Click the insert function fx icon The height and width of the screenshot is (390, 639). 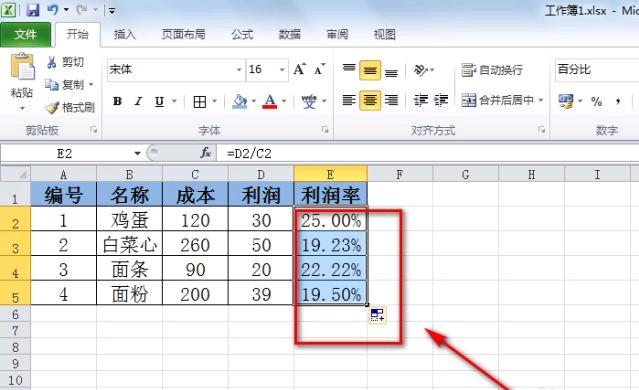coord(206,153)
